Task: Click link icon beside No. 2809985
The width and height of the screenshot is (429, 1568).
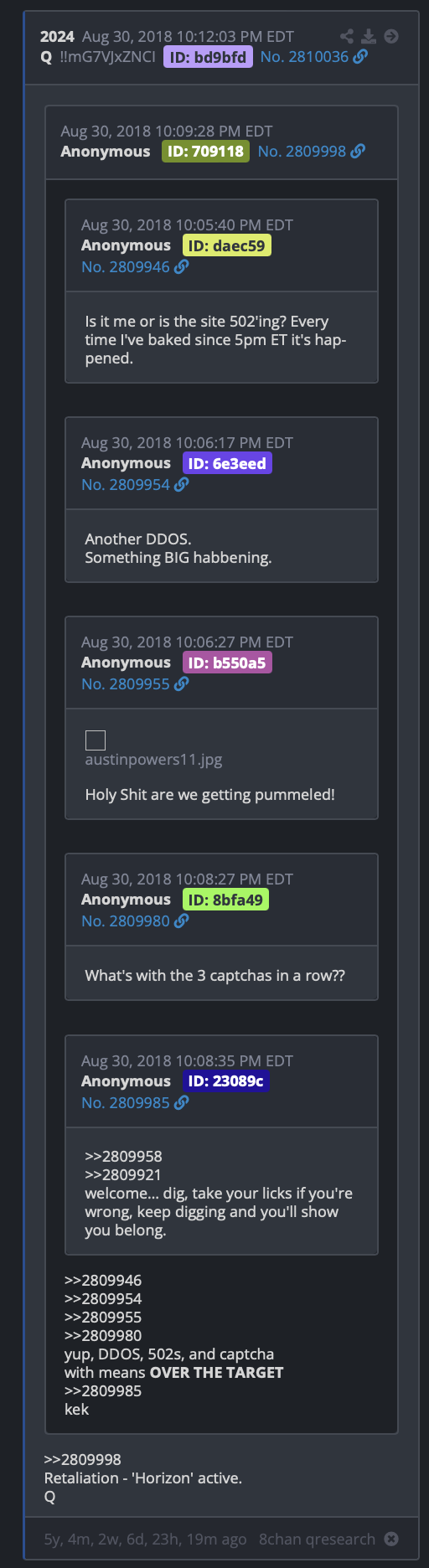Action: pos(182,1102)
